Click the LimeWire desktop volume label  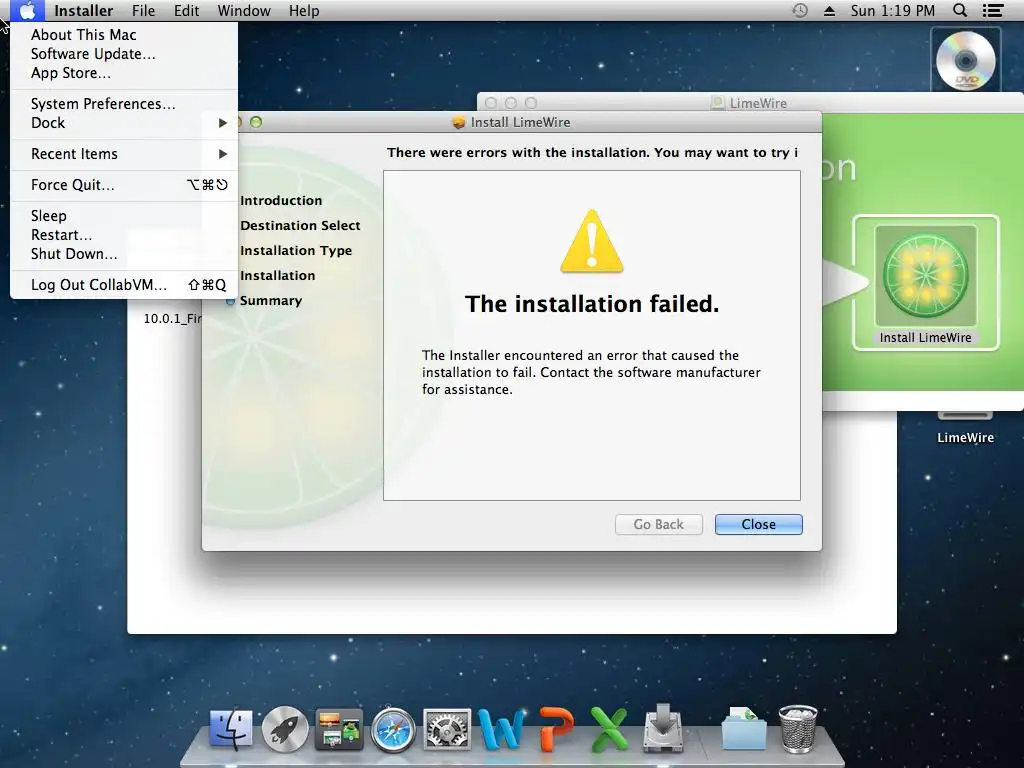click(965, 438)
